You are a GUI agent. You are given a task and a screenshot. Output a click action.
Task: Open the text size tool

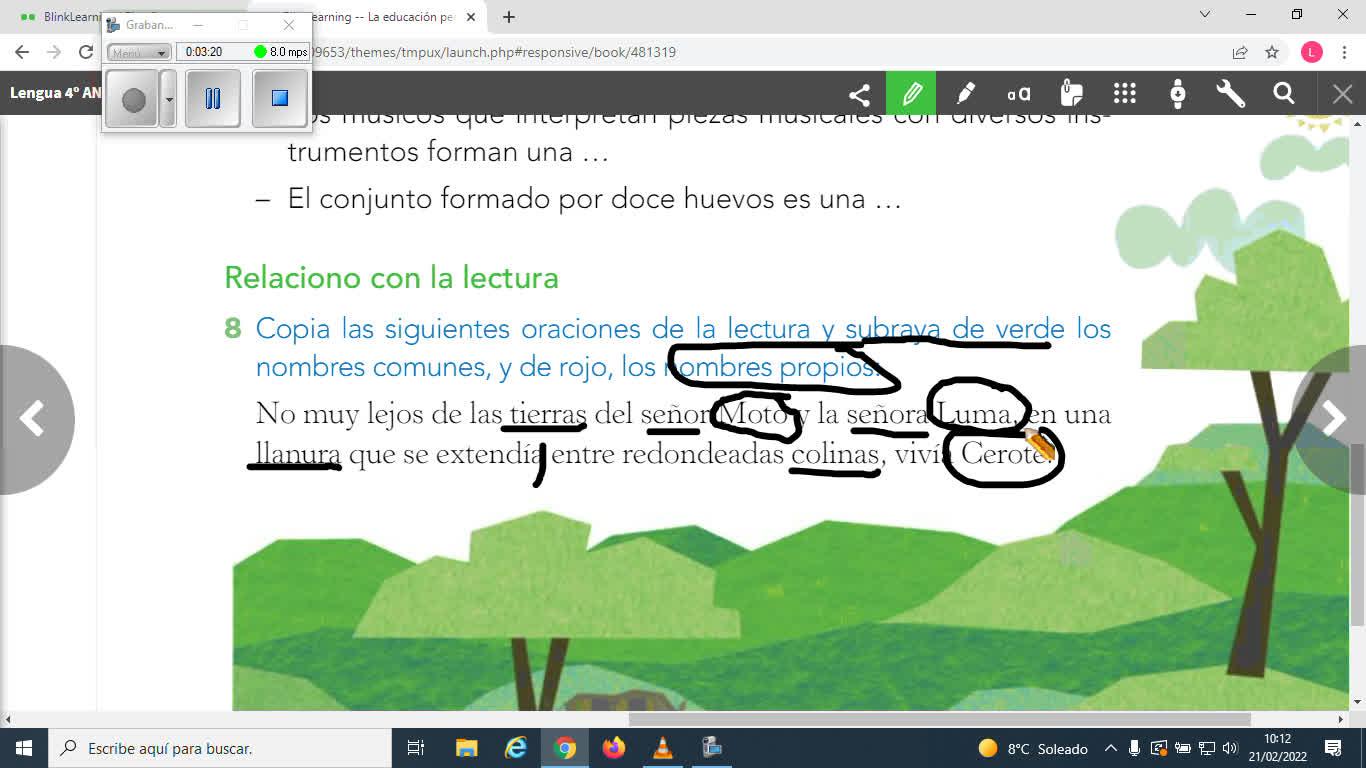[1019, 94]
